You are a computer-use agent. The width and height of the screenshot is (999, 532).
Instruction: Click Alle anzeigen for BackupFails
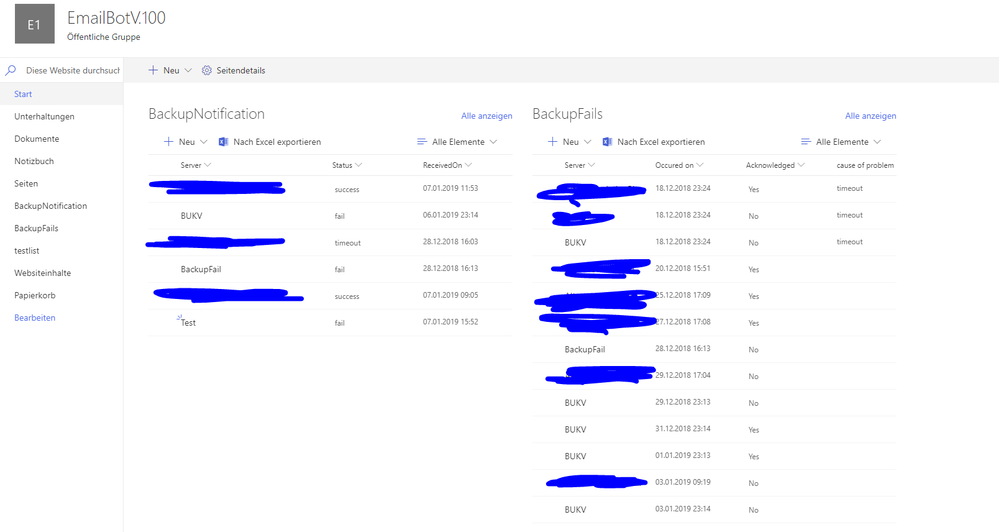(870, 115)
